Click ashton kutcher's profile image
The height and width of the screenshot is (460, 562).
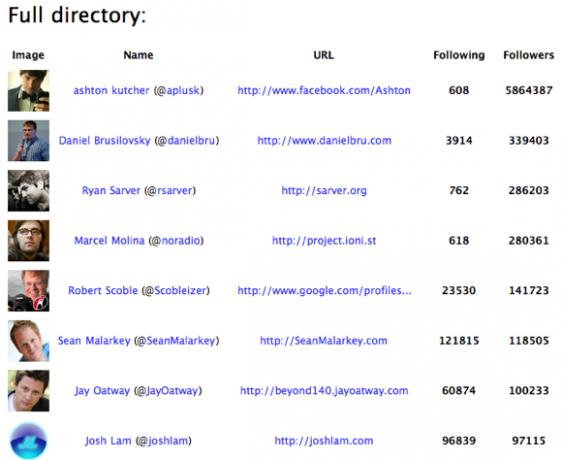tap(29, 91)
